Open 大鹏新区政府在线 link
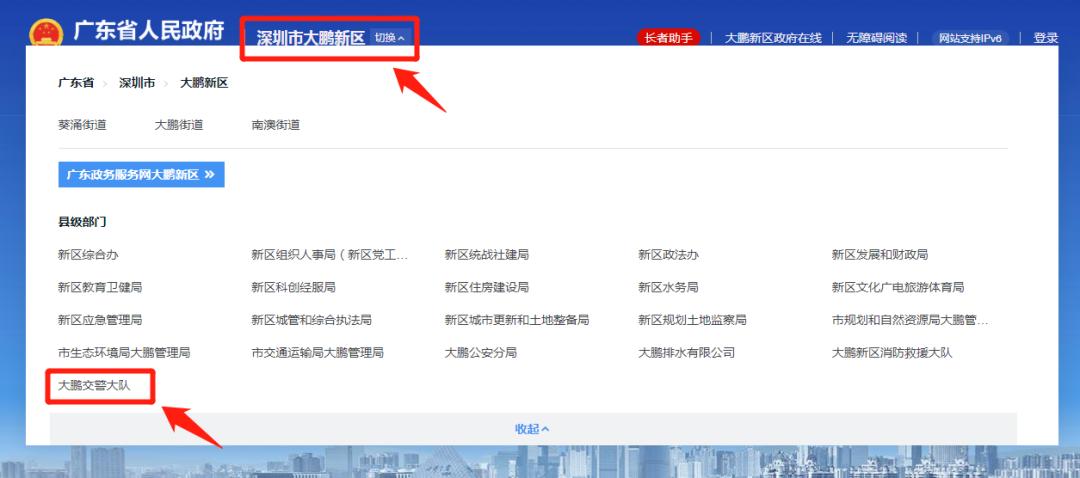The image size is (1080, 478). pyautogui.click(x=773, y=38)
